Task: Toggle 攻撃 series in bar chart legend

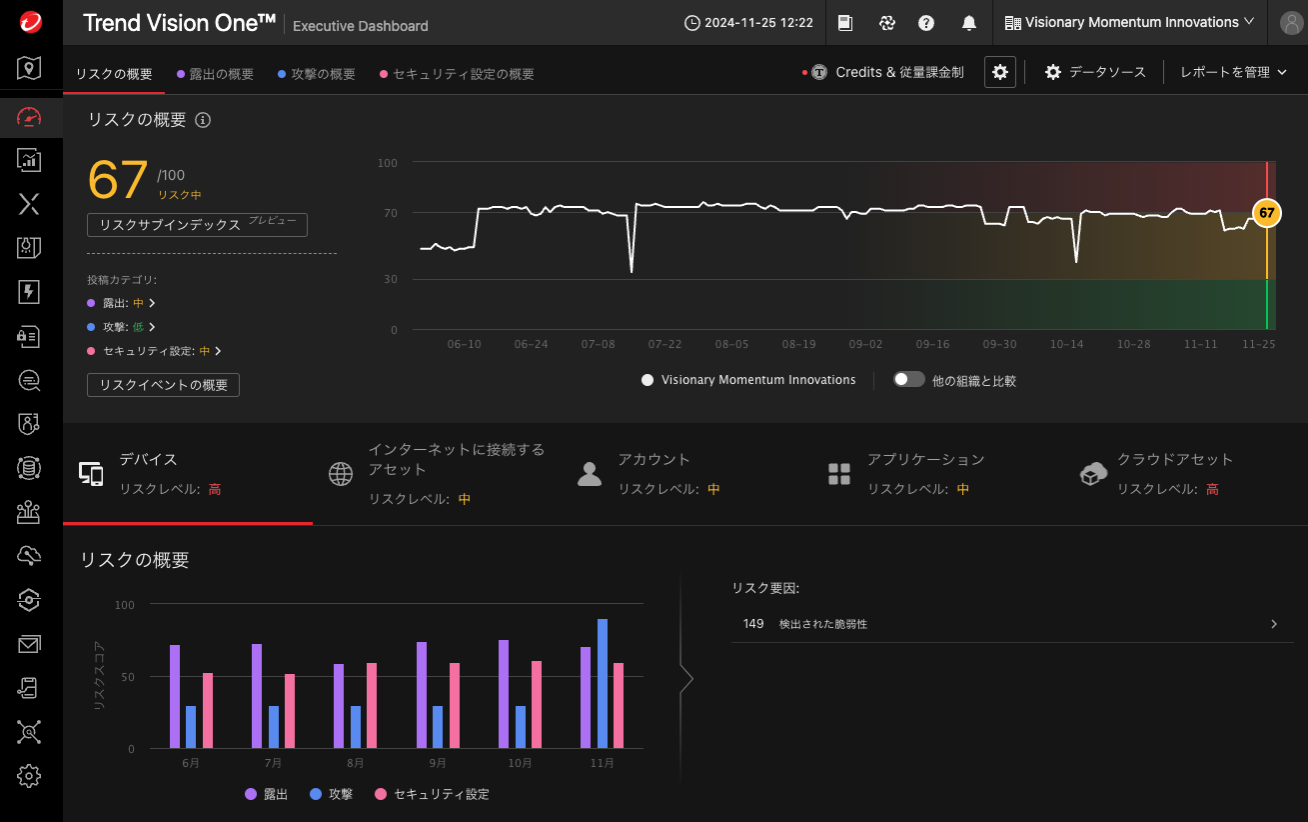Action: point(330,794)
